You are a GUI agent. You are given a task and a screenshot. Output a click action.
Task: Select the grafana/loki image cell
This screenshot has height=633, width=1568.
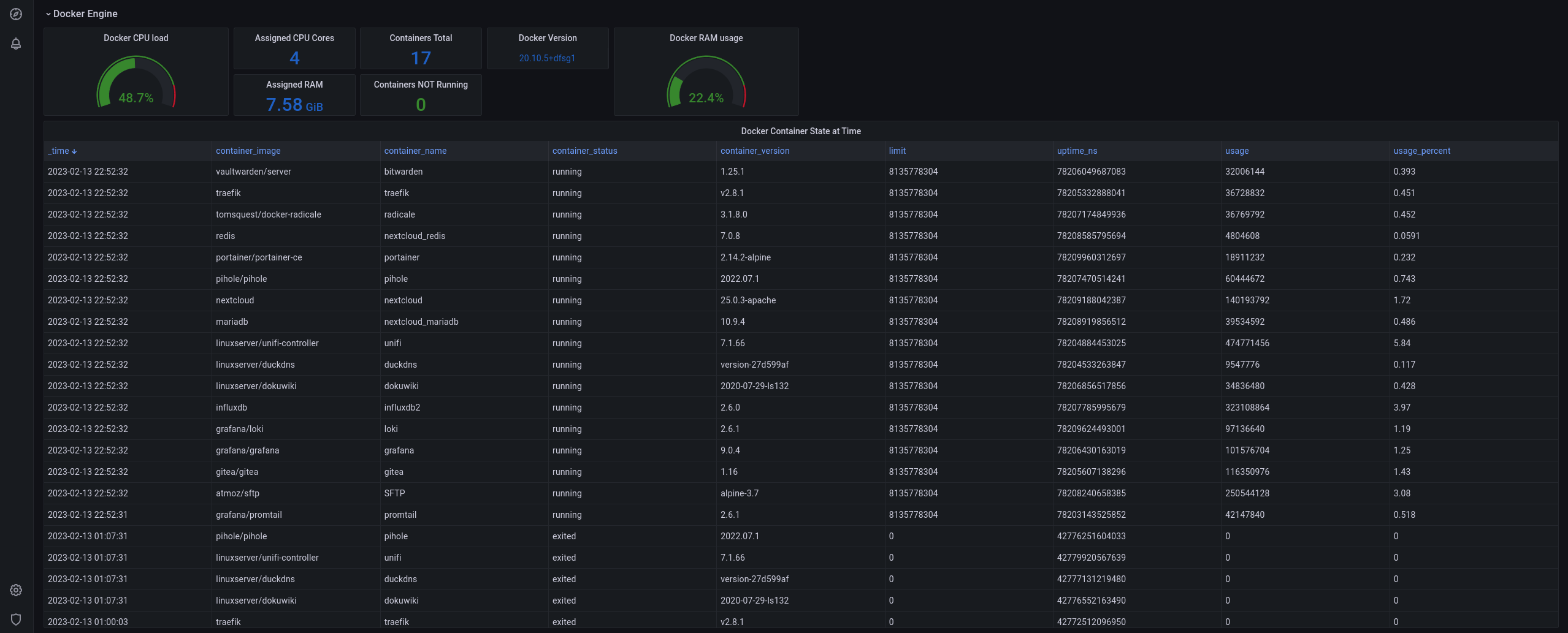pyautogui.click(x=296, y=429)
